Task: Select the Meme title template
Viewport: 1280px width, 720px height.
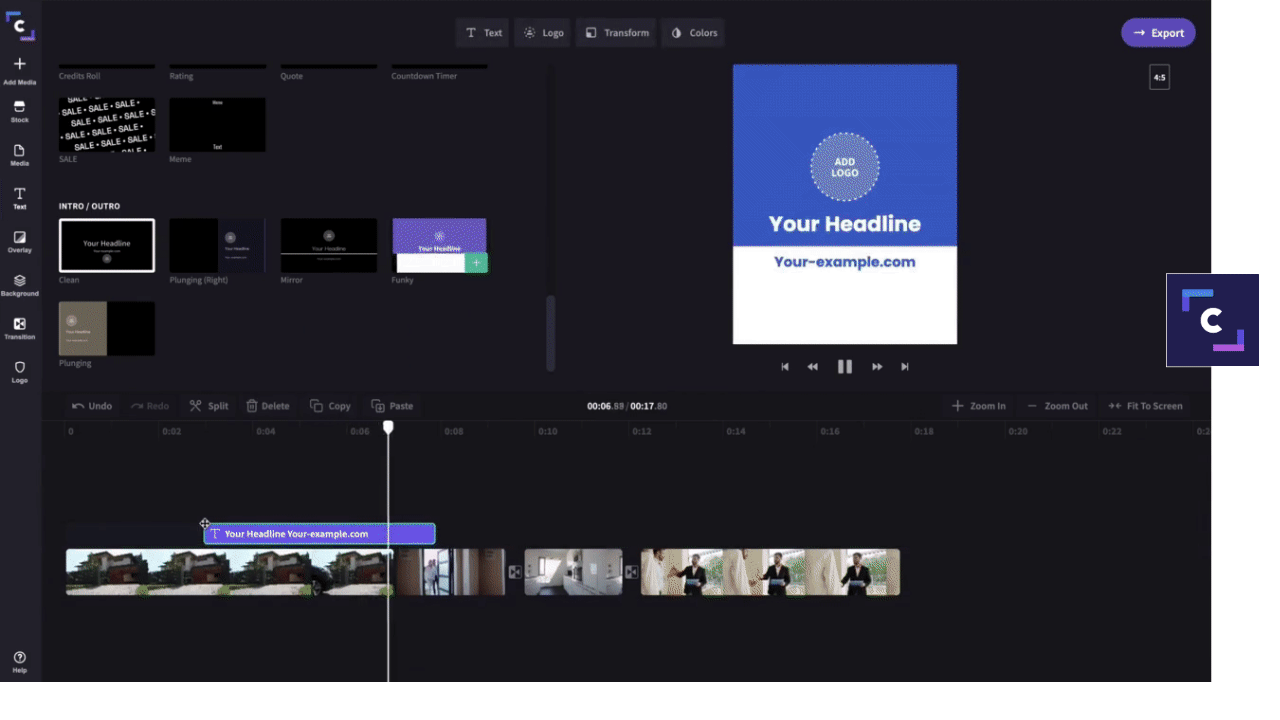Action: (x=218, y=125)
